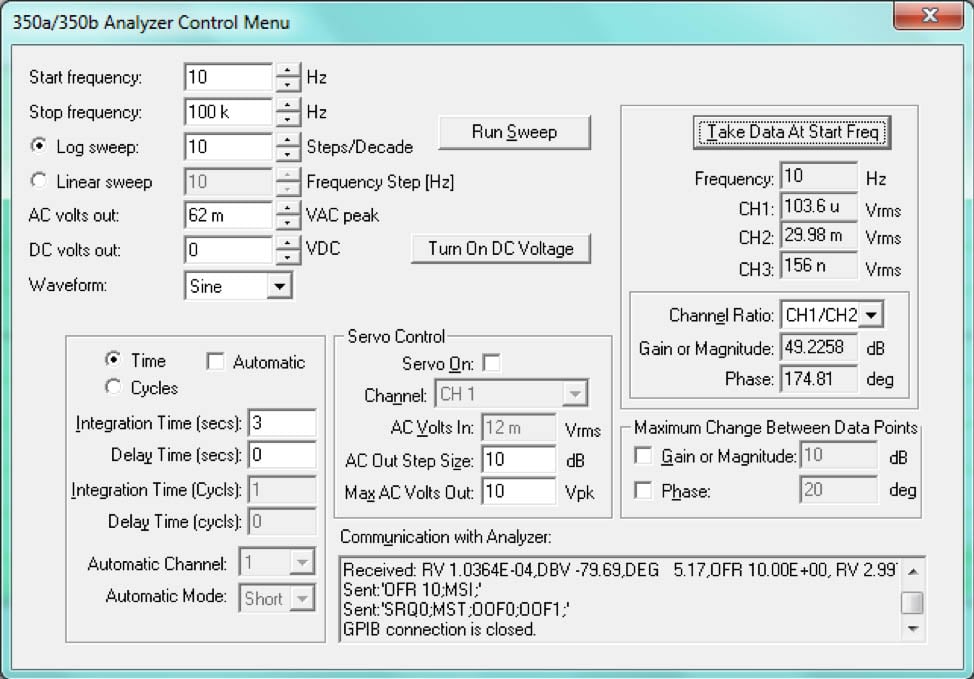Click Take Data At Start Freq
This screenshot has width=974, height=679.
point(791,131)
